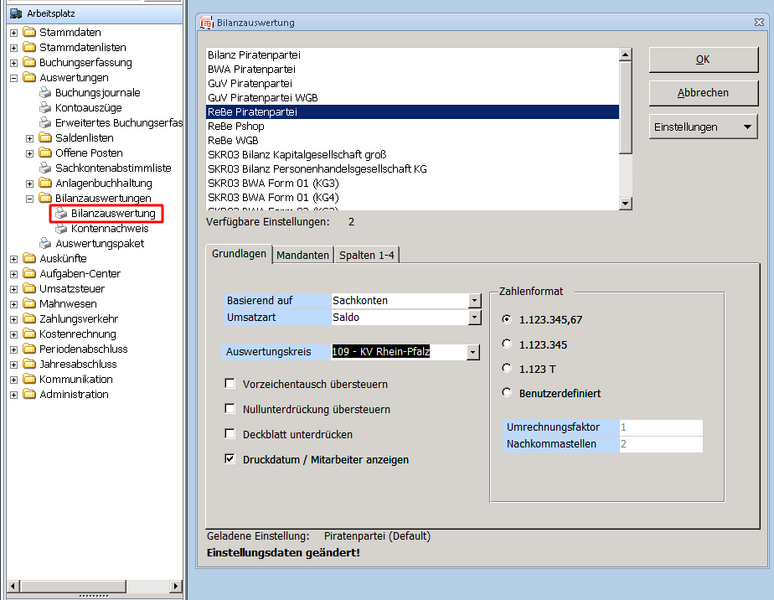
Task: Click the OK button
Action: [702, 60]
